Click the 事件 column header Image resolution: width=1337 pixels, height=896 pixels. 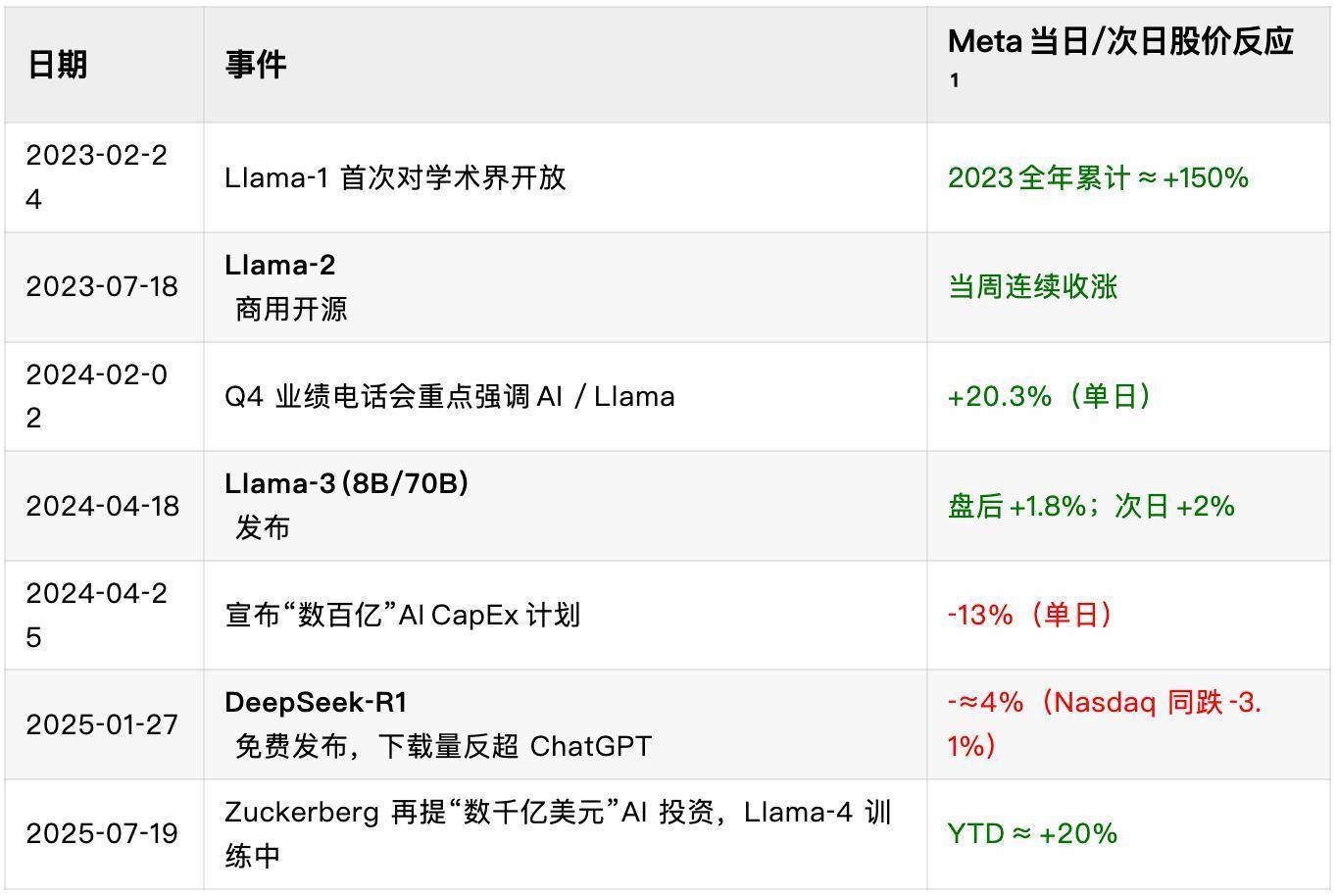(x=255, y=65)
